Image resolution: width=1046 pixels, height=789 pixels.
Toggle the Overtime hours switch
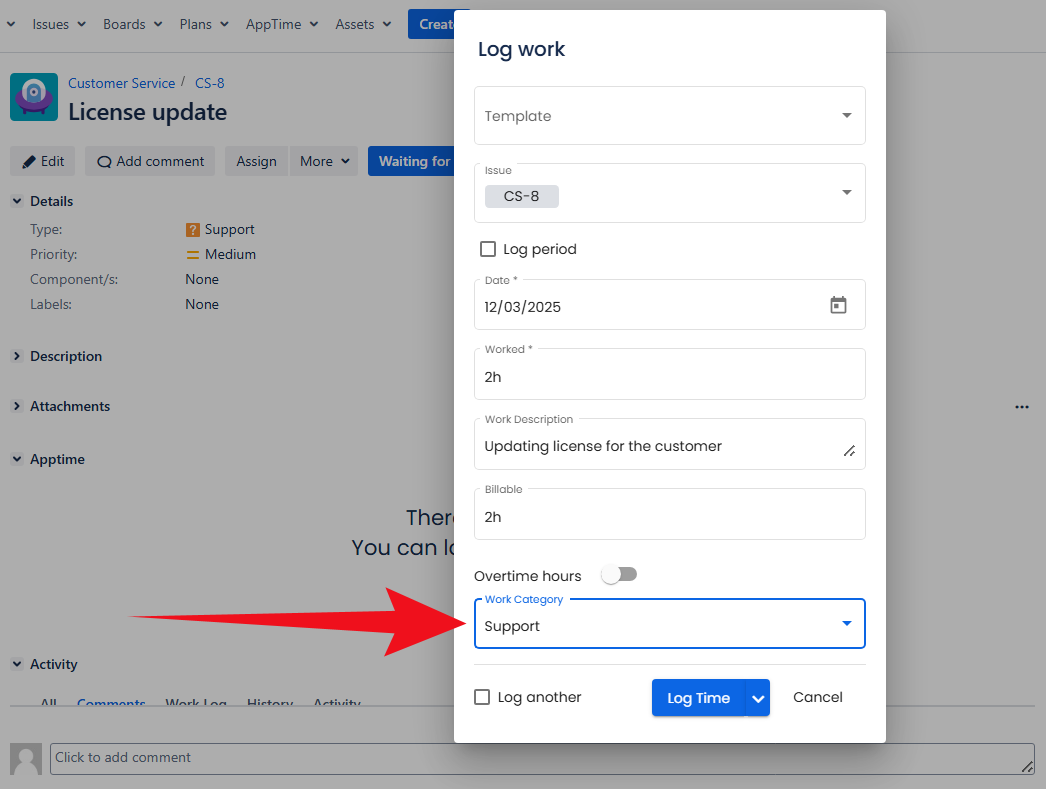point(619,575)
